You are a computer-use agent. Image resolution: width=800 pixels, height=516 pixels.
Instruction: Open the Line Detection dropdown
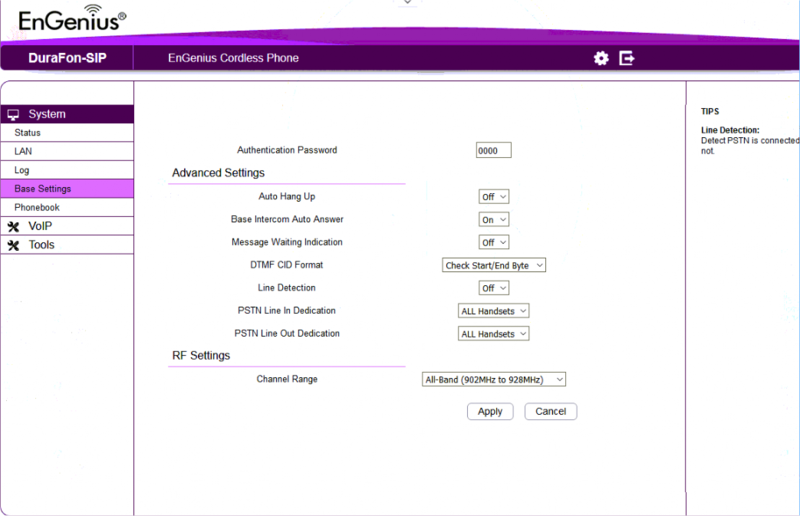point(494,288)
